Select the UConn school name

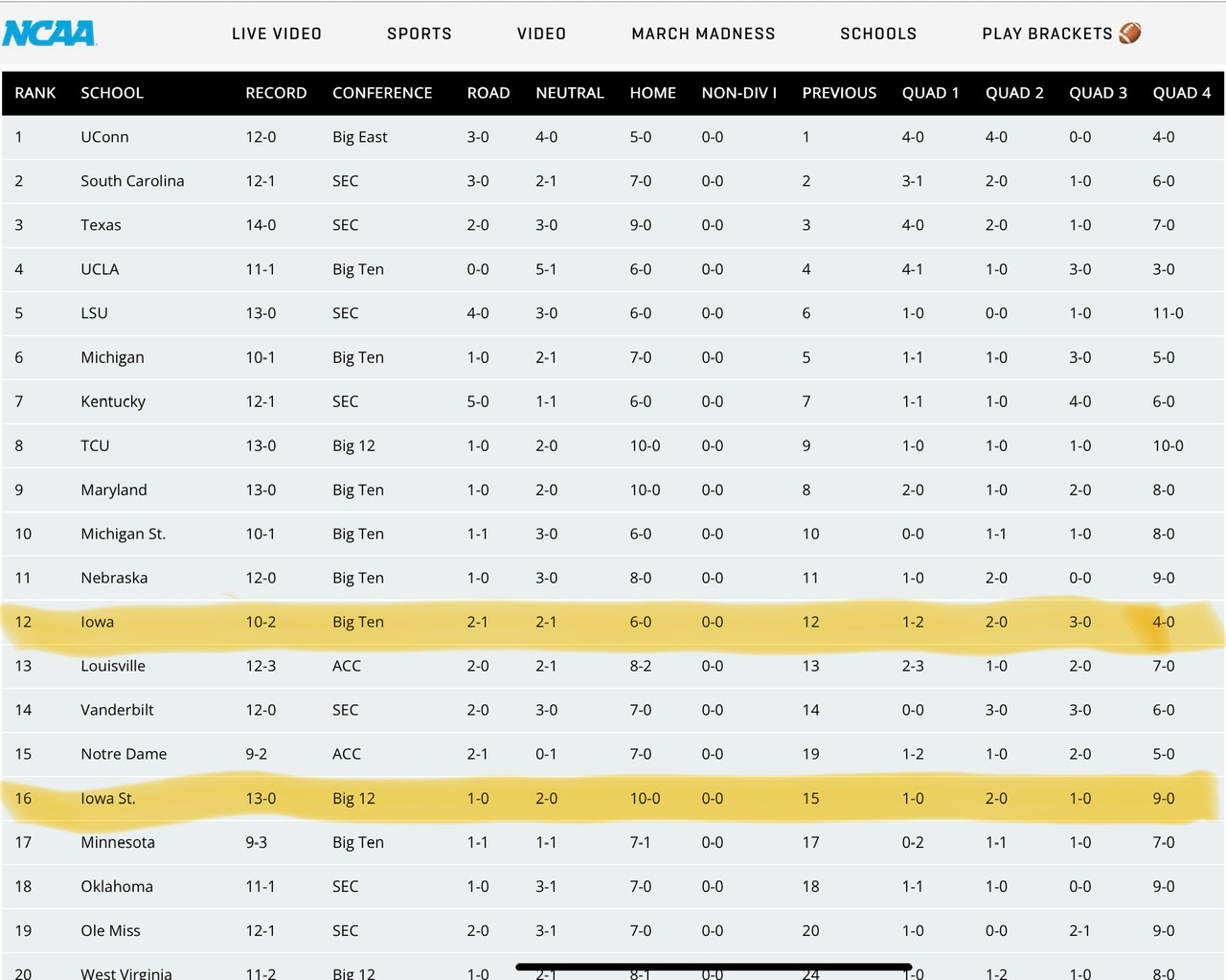(104, 137)
